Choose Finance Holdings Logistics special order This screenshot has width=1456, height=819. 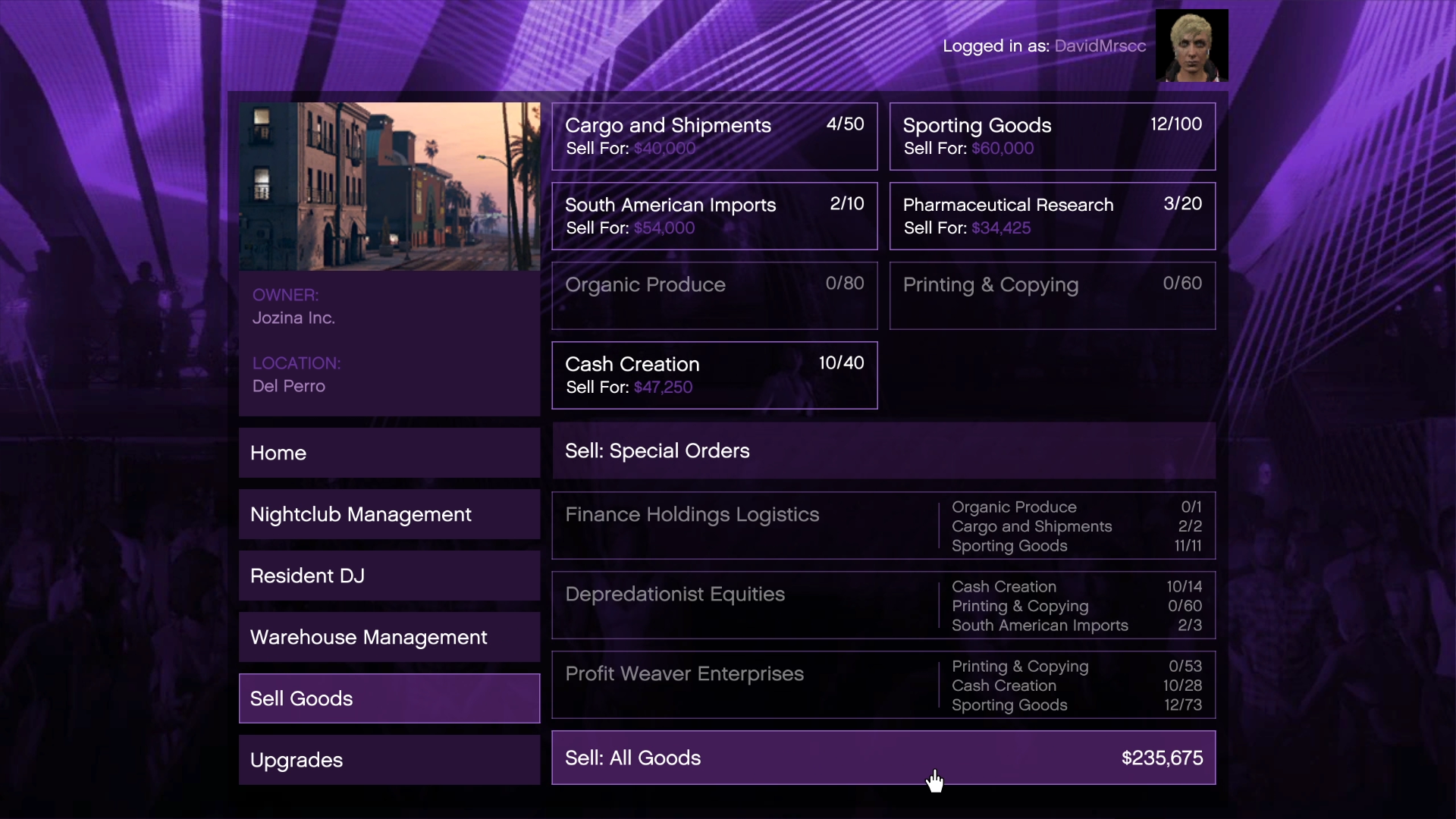(x=883, y=526)
